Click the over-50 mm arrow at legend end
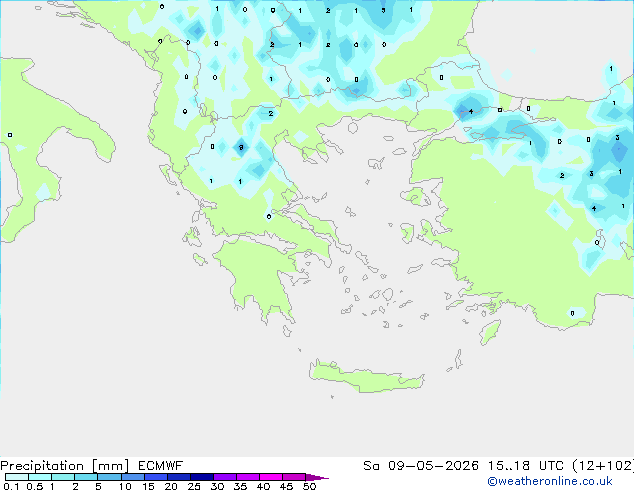Image resolution: width=634 pixels, height=490 pixels. coord(317,477)
